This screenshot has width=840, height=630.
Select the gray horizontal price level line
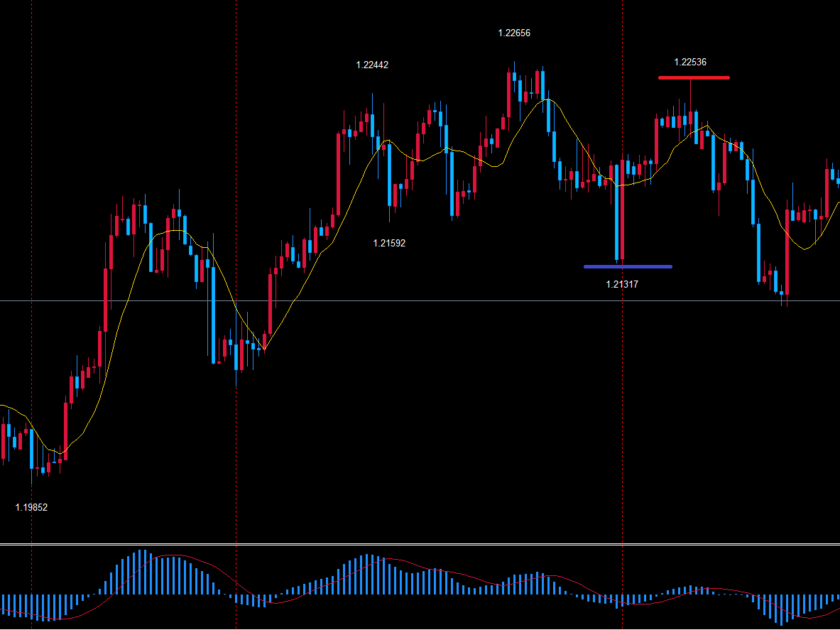click(420, 301)
